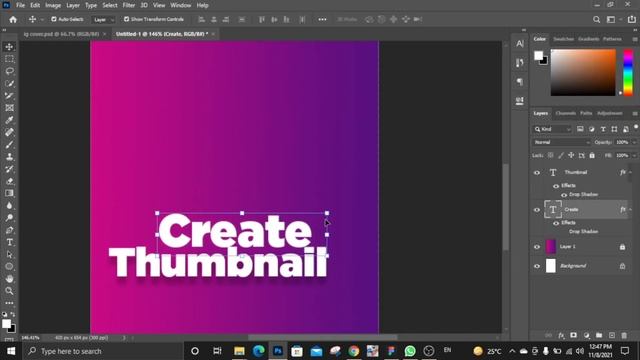Hide the Thumbnail text layer
Image resolution: width=640 pixels, height=360 pixels.
click(537, 173)
